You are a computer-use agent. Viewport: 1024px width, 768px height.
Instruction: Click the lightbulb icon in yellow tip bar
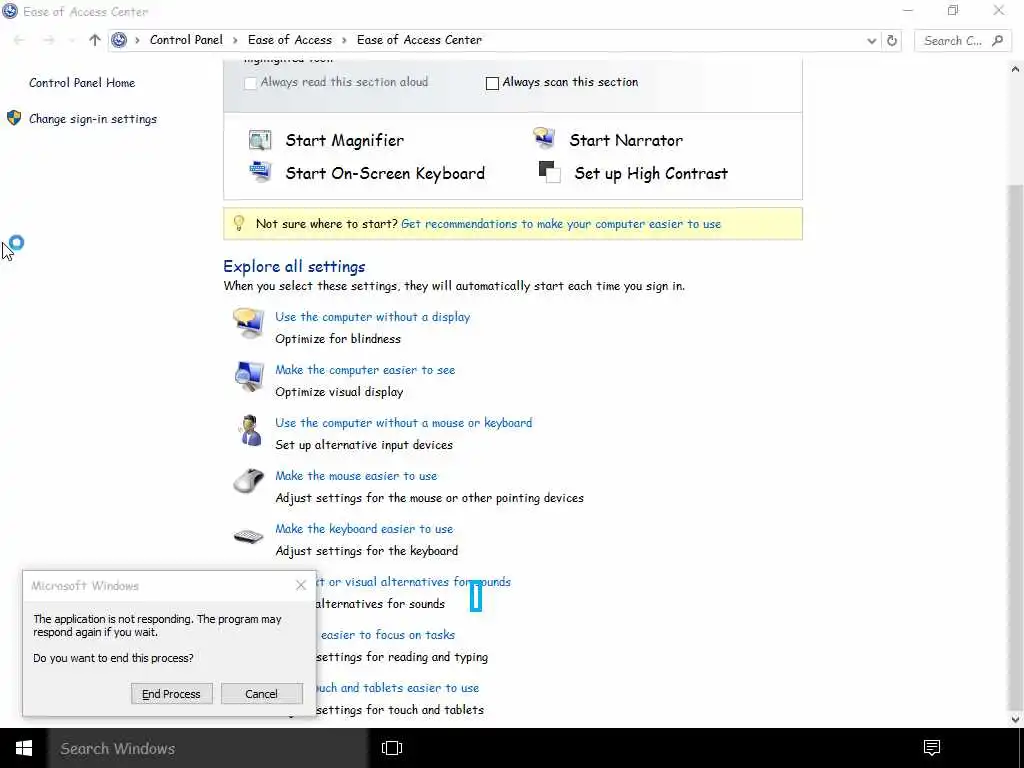238,223
